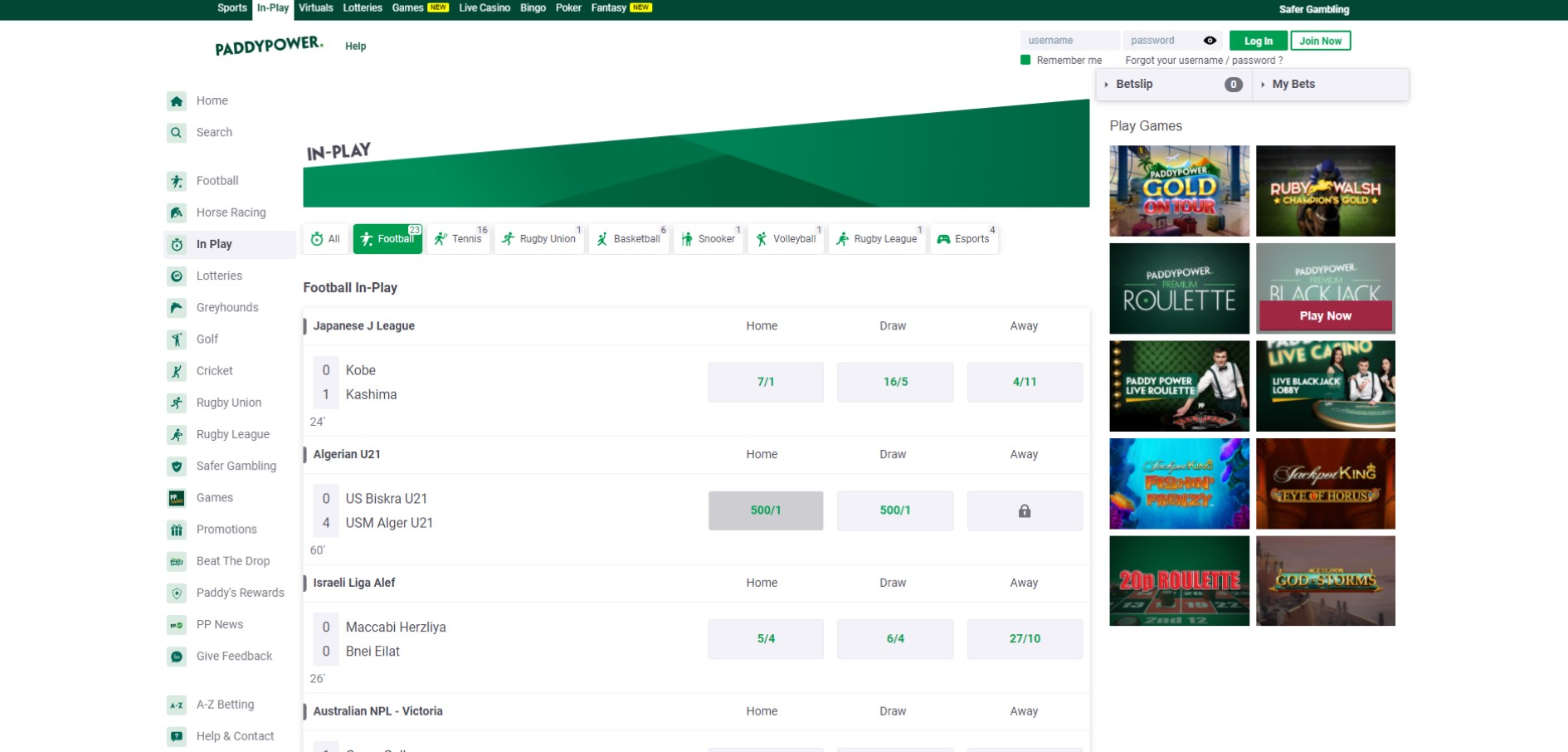The image size is (1568, 752).
Task: Select the Greyhounds sidebar icon
Action: coord(177,308)
